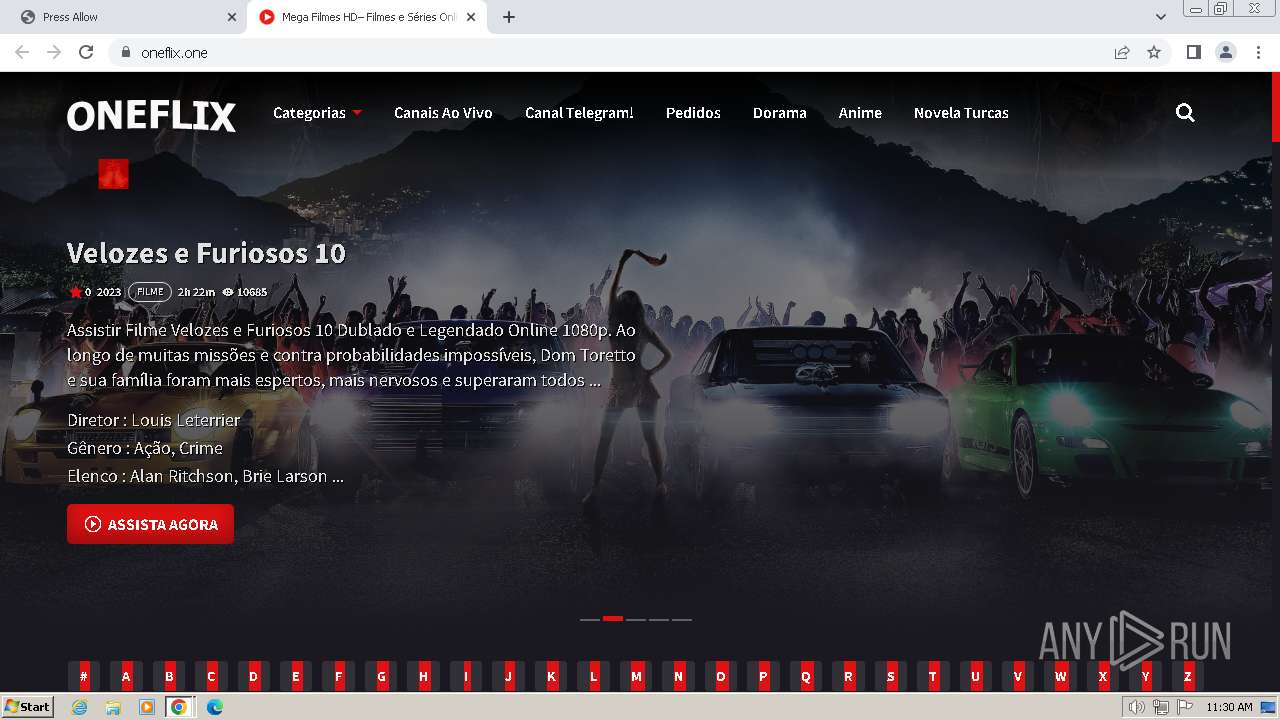Close the Press Allow tab
Image resolution: width=1280 pixels, height=720 pixels.
(232, 17)
